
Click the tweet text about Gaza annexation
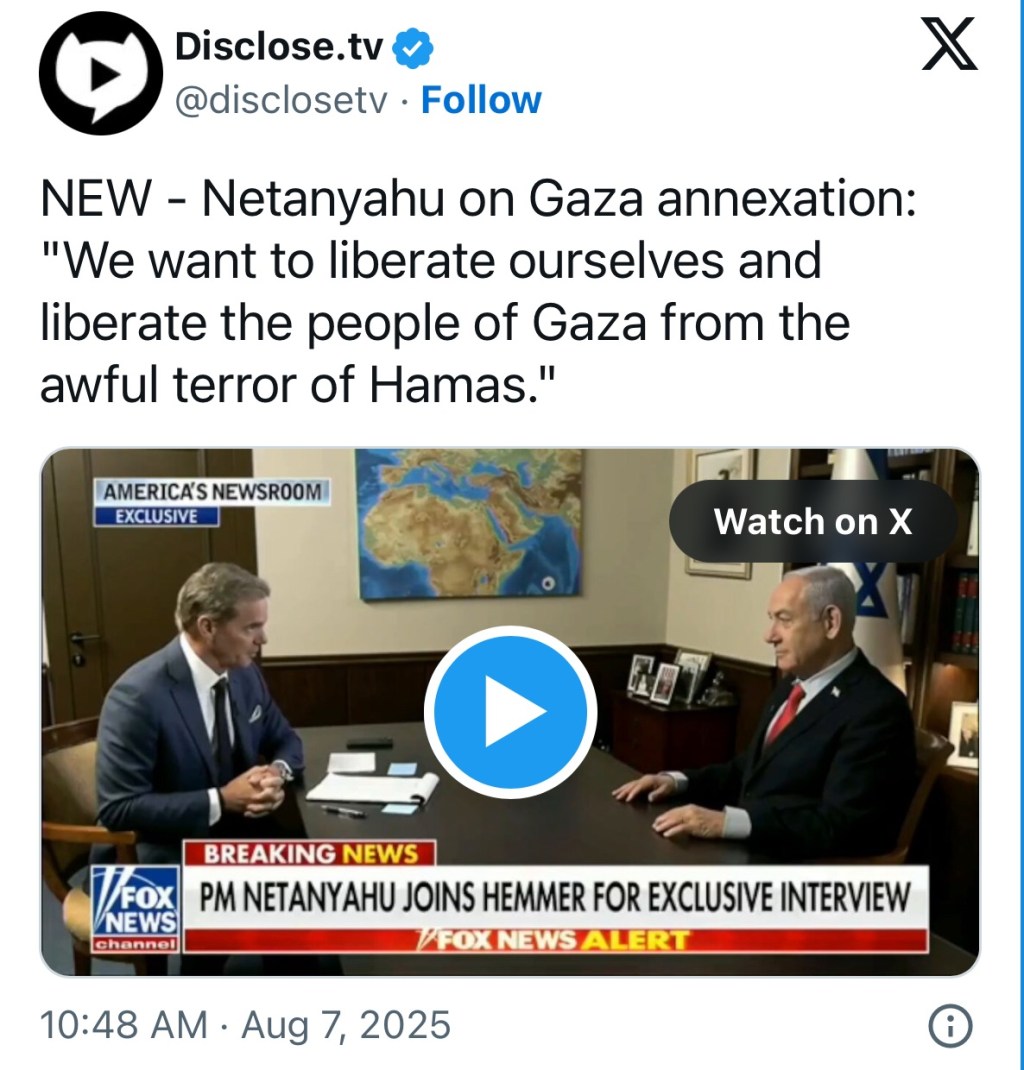[x=478, y=291]
